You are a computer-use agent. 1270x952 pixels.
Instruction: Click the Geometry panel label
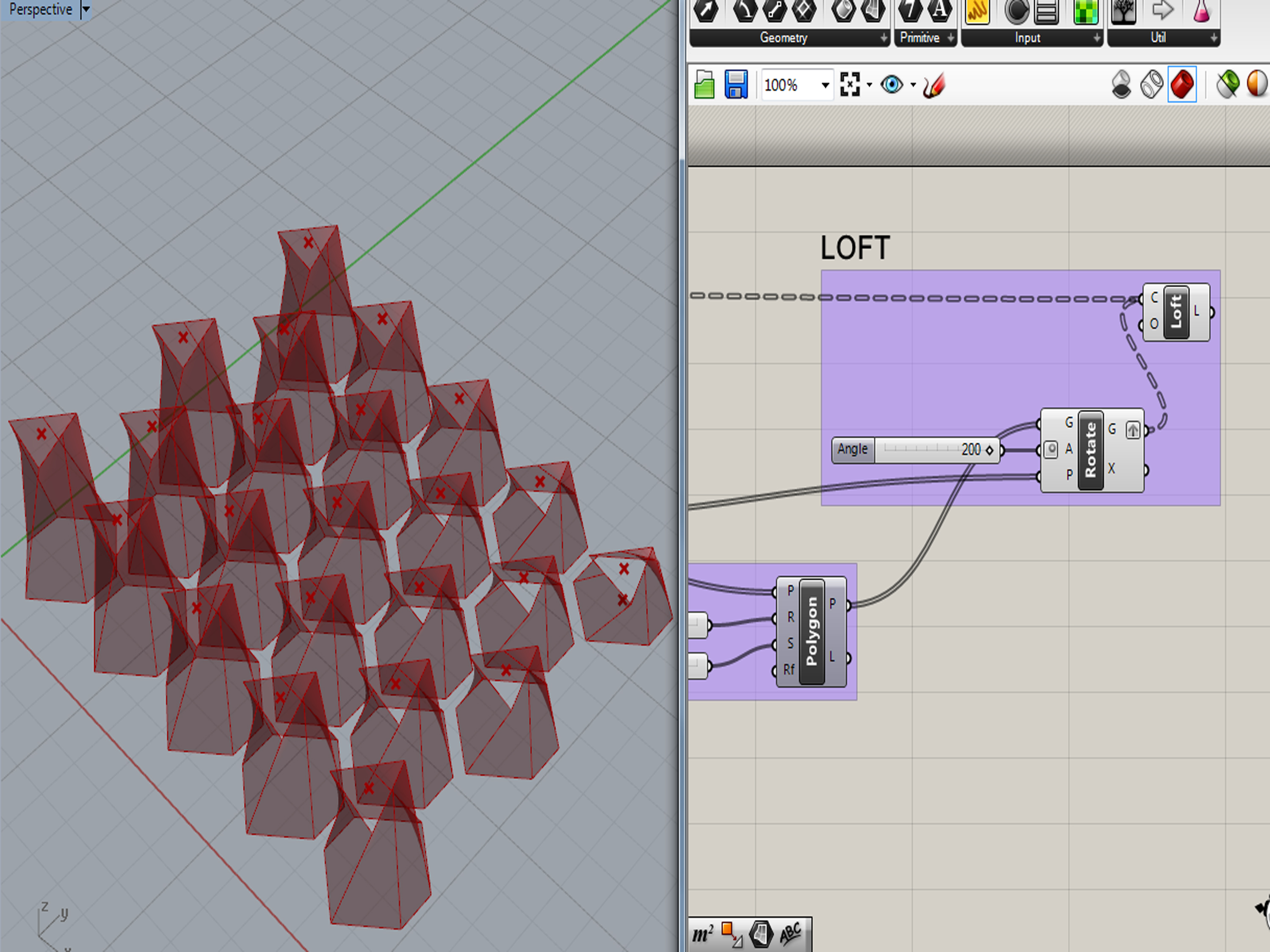pos(784,38)
